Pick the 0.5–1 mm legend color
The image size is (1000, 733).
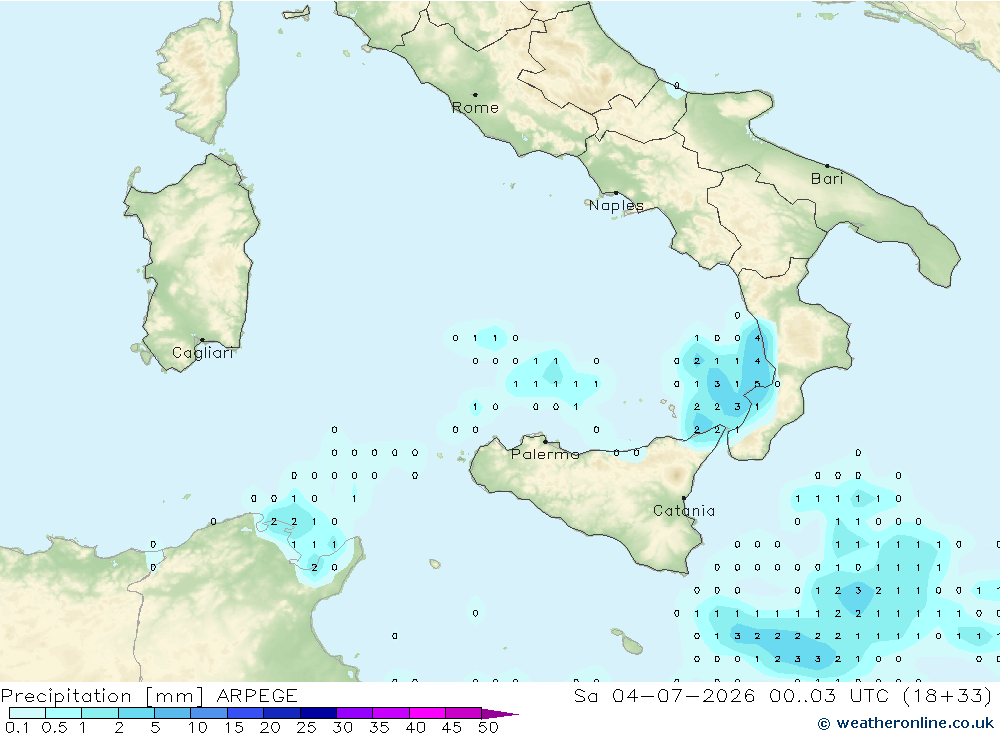coord(64,713)
